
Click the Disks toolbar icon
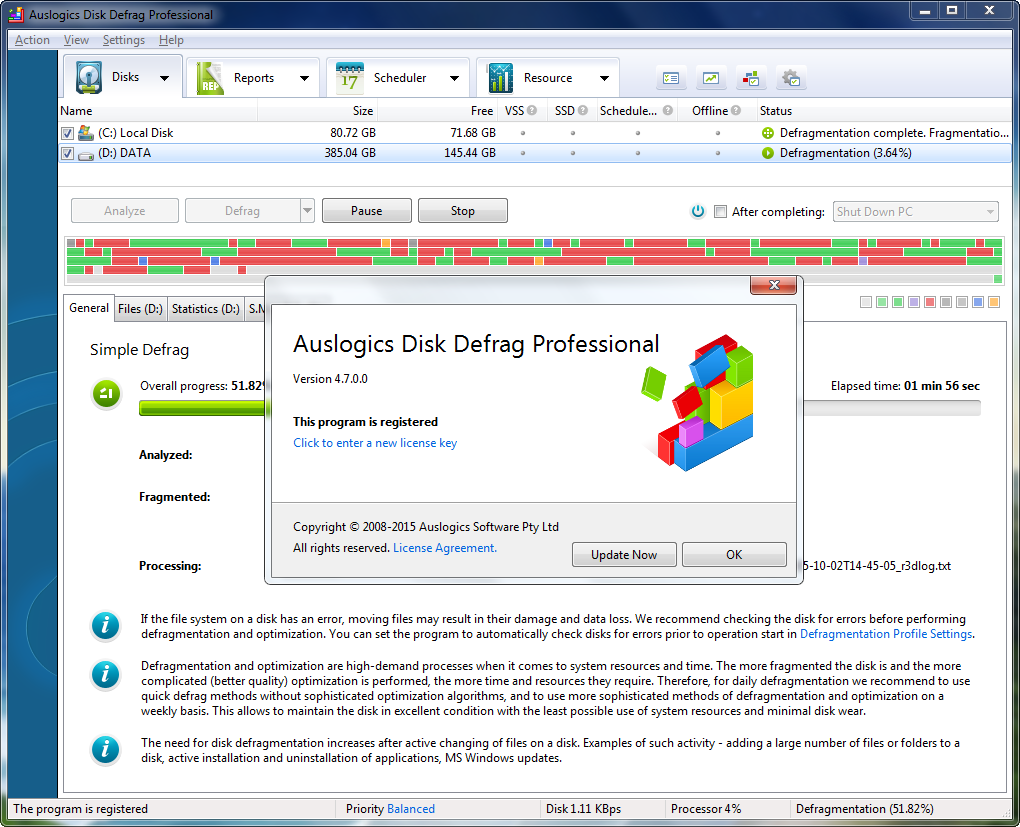pyautogui.click(x=89, y=77)
